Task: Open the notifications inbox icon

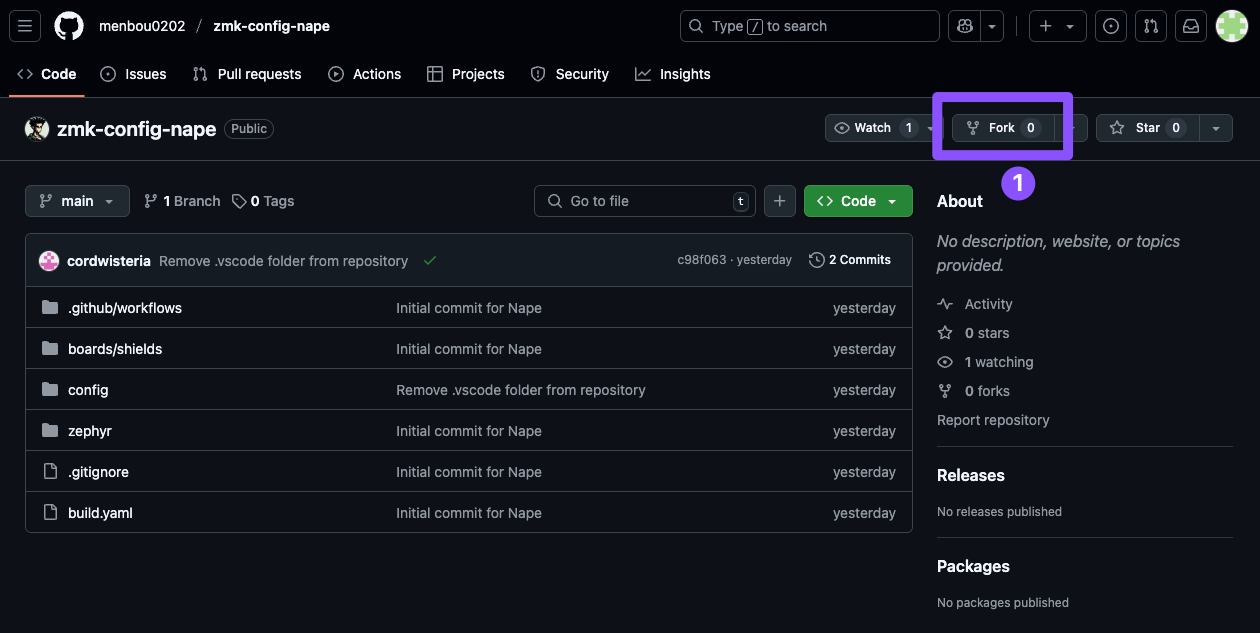Action: point(1191,26)
